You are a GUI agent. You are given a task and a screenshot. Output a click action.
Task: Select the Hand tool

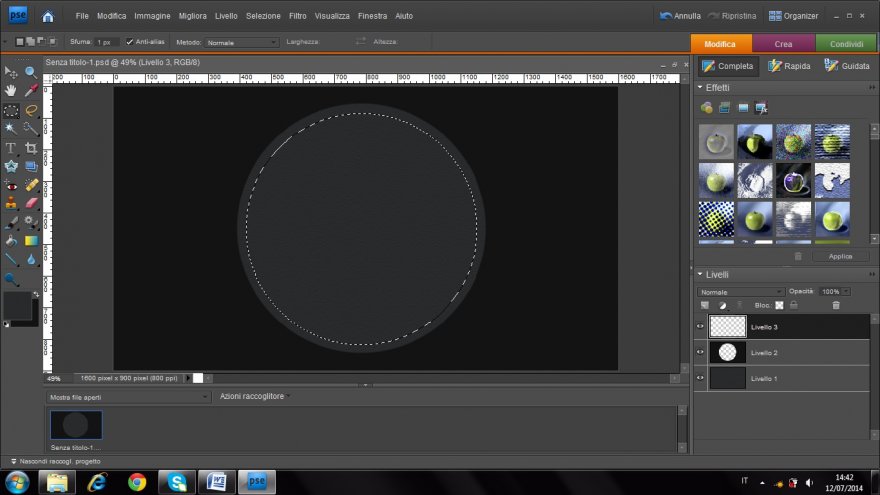pyautogui.click(x=11, y=91)
